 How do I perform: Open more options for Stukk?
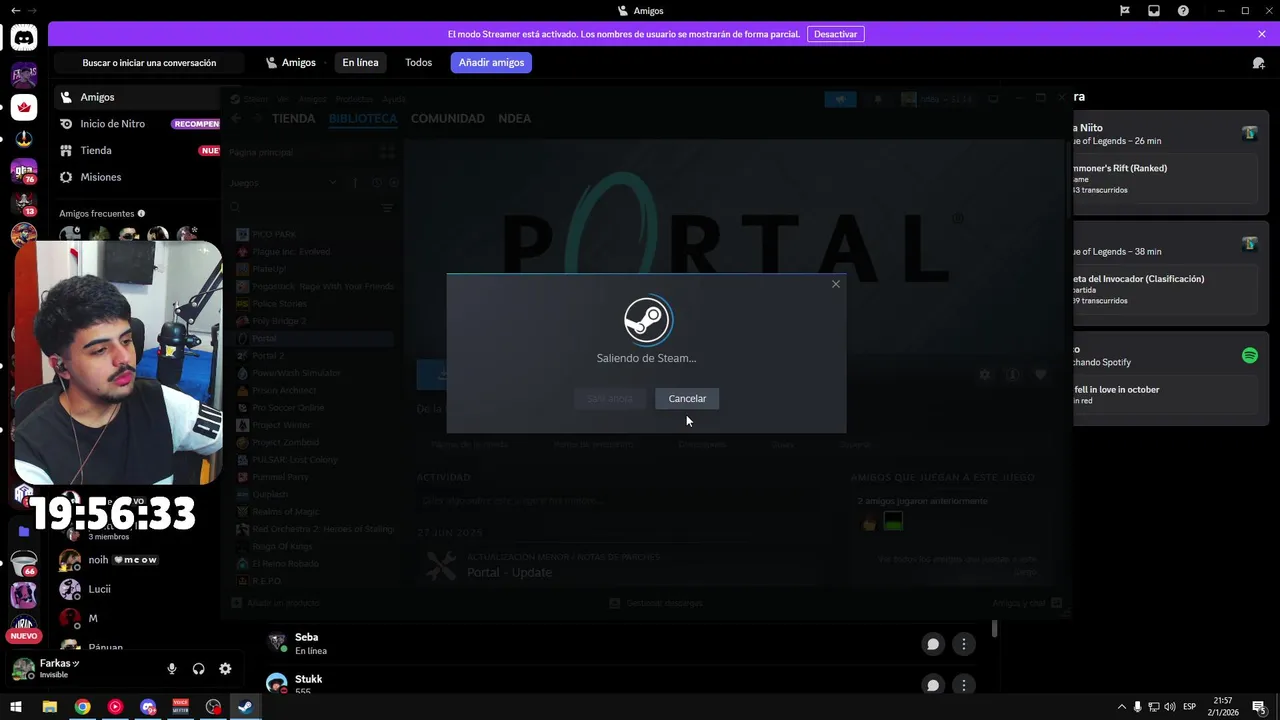pos(963,685)
